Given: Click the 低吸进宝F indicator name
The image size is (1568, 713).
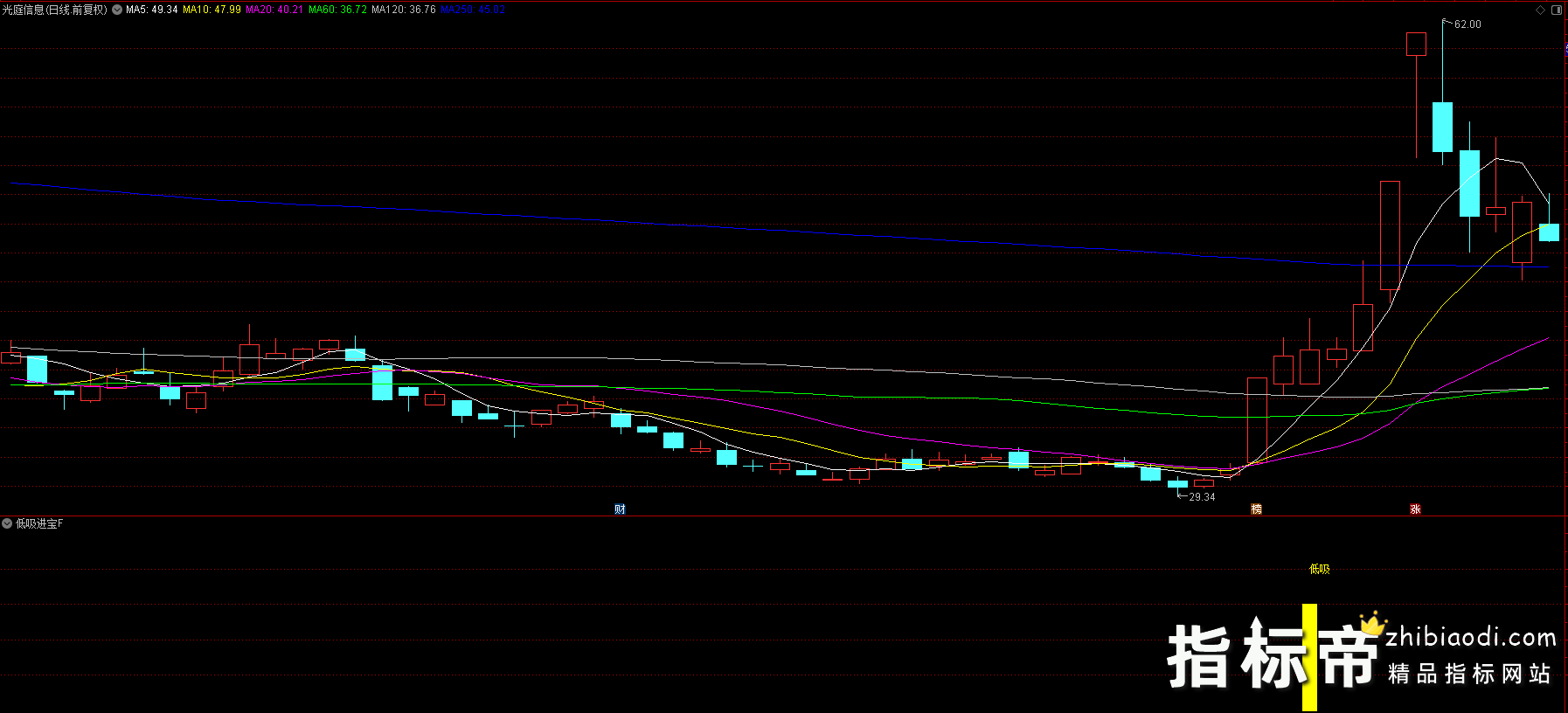Looking at the screenshot, I should tap(39, 523).
